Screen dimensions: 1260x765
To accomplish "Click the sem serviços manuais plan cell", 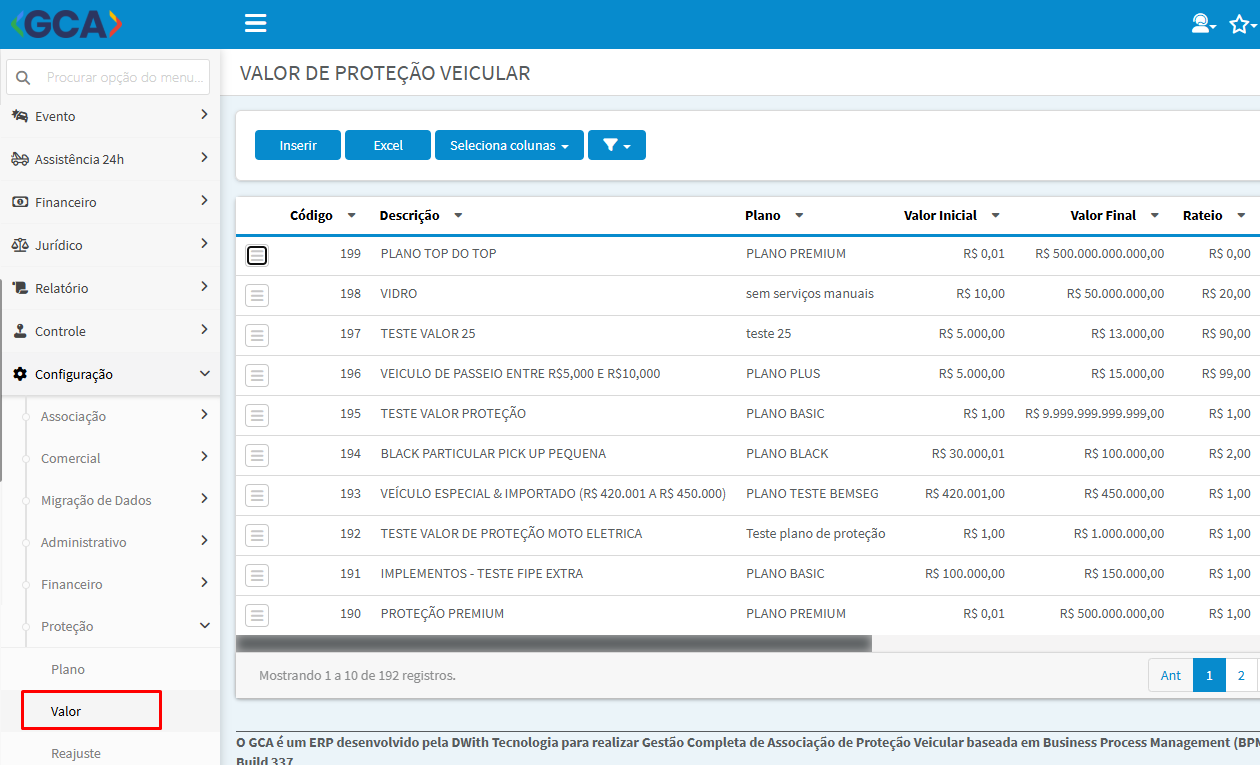I will (810, 293).
